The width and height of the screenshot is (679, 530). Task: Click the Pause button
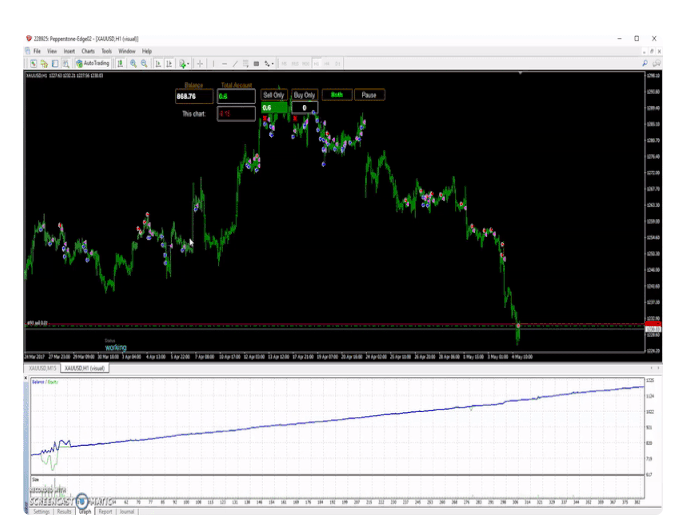369,95
